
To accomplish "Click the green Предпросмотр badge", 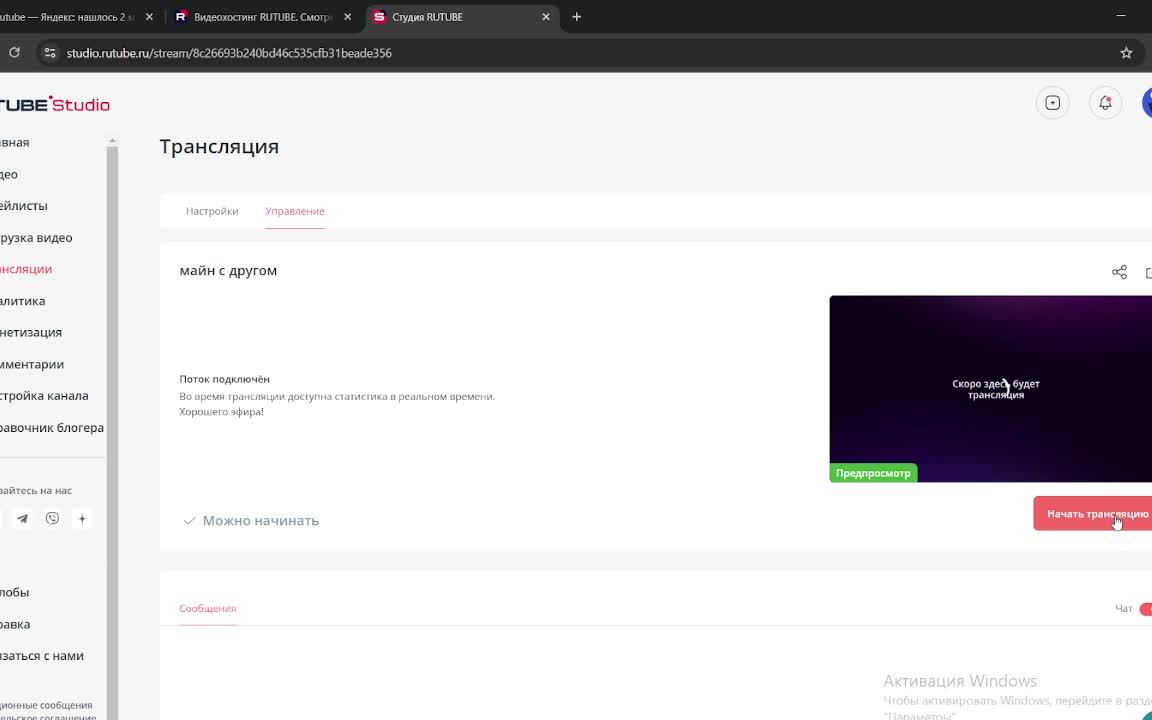I will tap(873, 473).
